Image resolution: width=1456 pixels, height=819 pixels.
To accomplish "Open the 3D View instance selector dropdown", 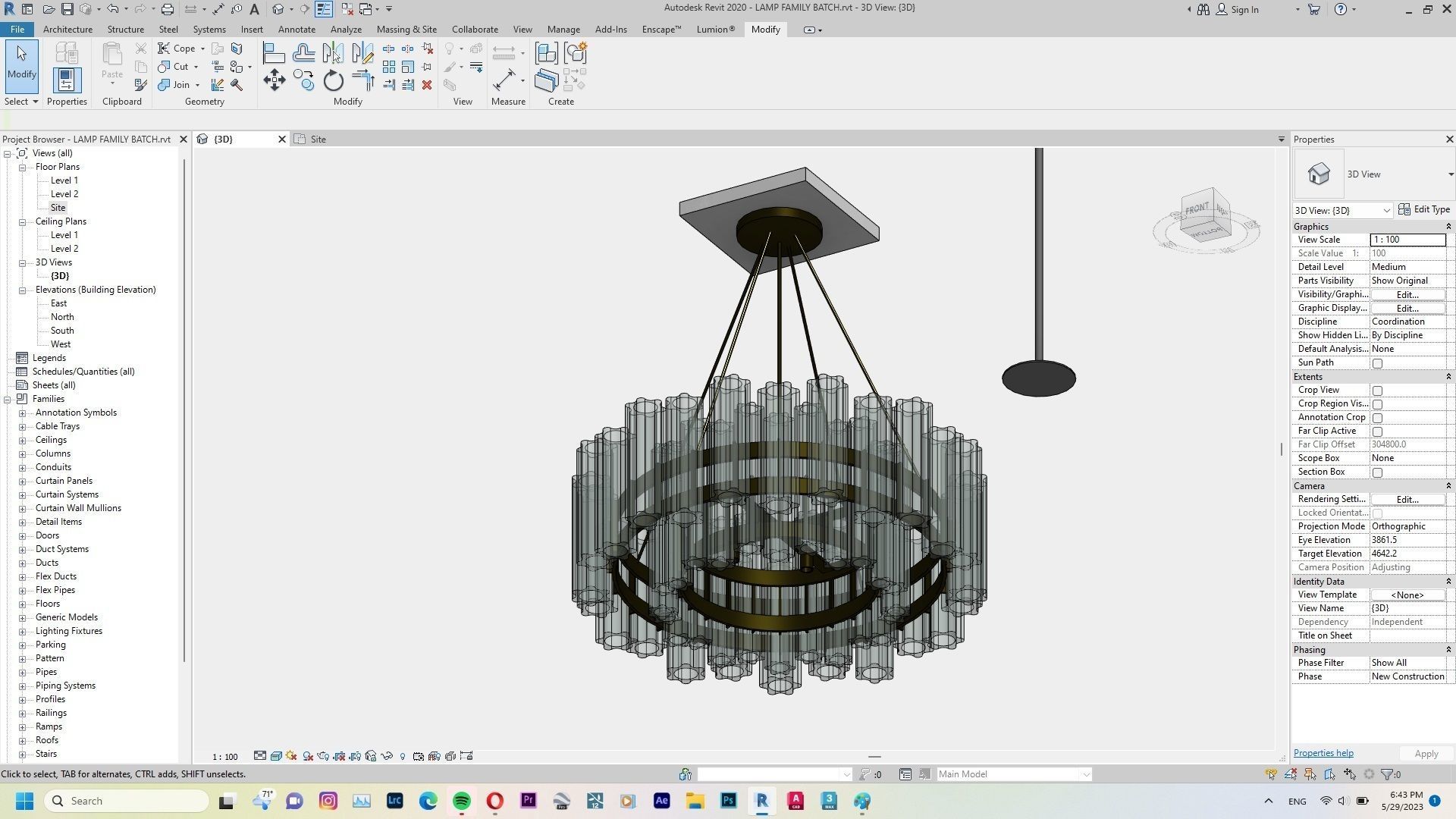I will (1343, 210).
